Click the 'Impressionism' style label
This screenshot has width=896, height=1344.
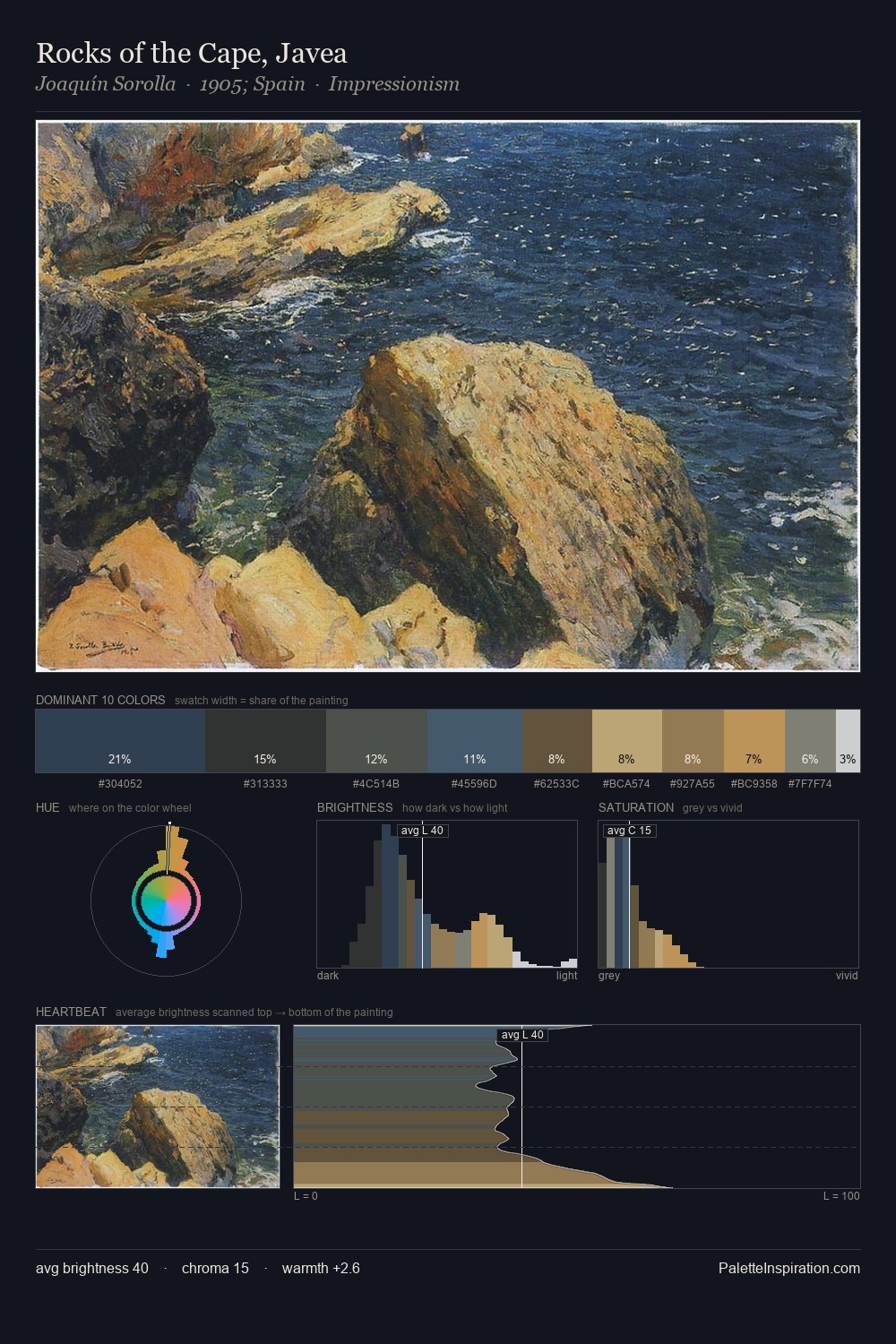pyautogui.click(x=394, y=84)
